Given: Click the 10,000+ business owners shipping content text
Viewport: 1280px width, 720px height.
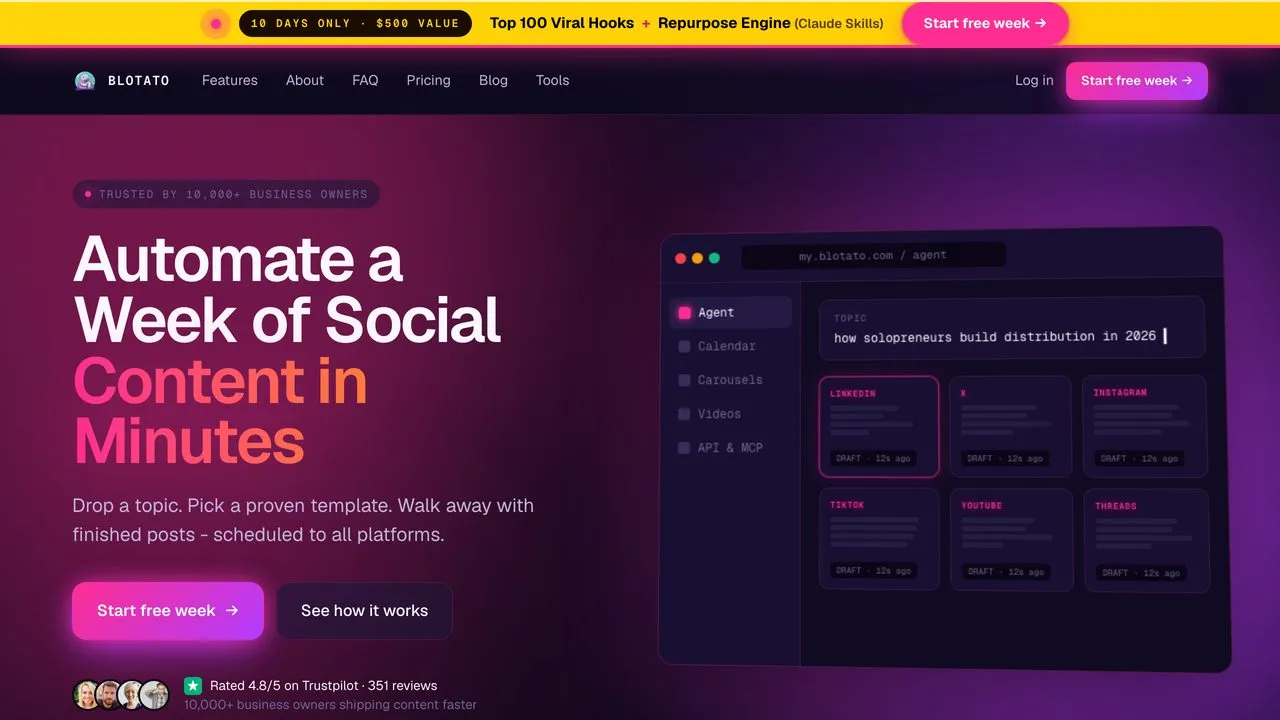Looking at the screenshot, I should pyautogui.click(x=330, y=705).
